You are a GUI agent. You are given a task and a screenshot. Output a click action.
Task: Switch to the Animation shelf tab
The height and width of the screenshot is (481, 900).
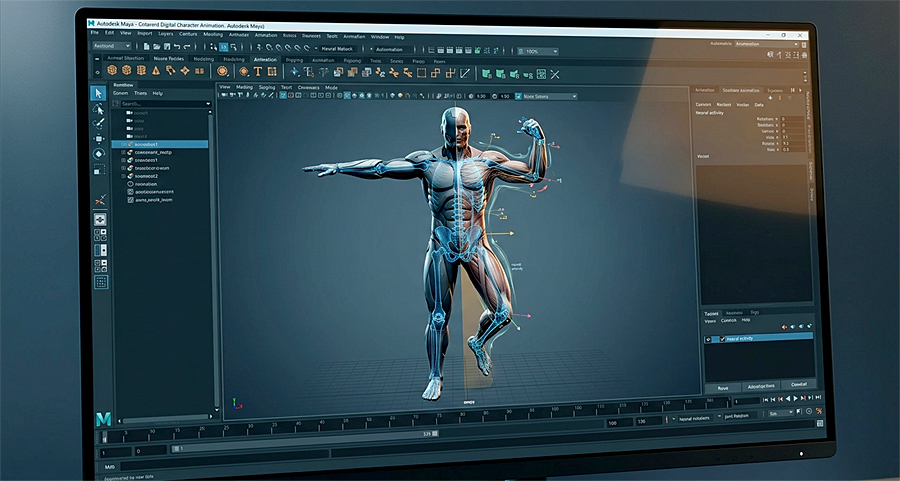point(265,59)
